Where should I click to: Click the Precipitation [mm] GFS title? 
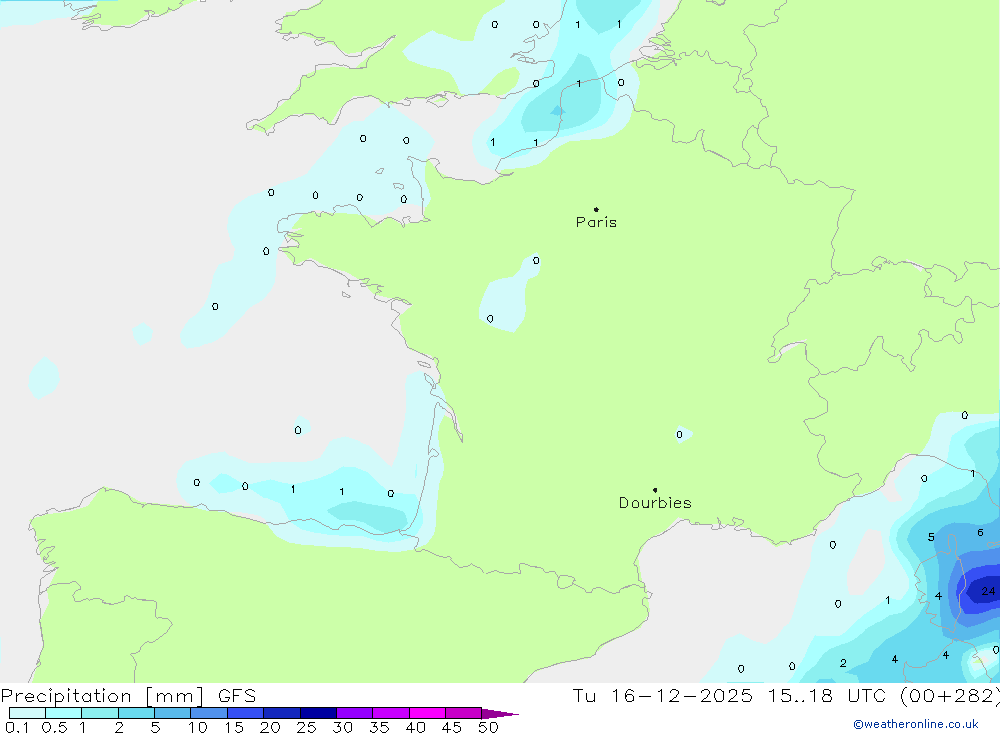pos(128,695)
